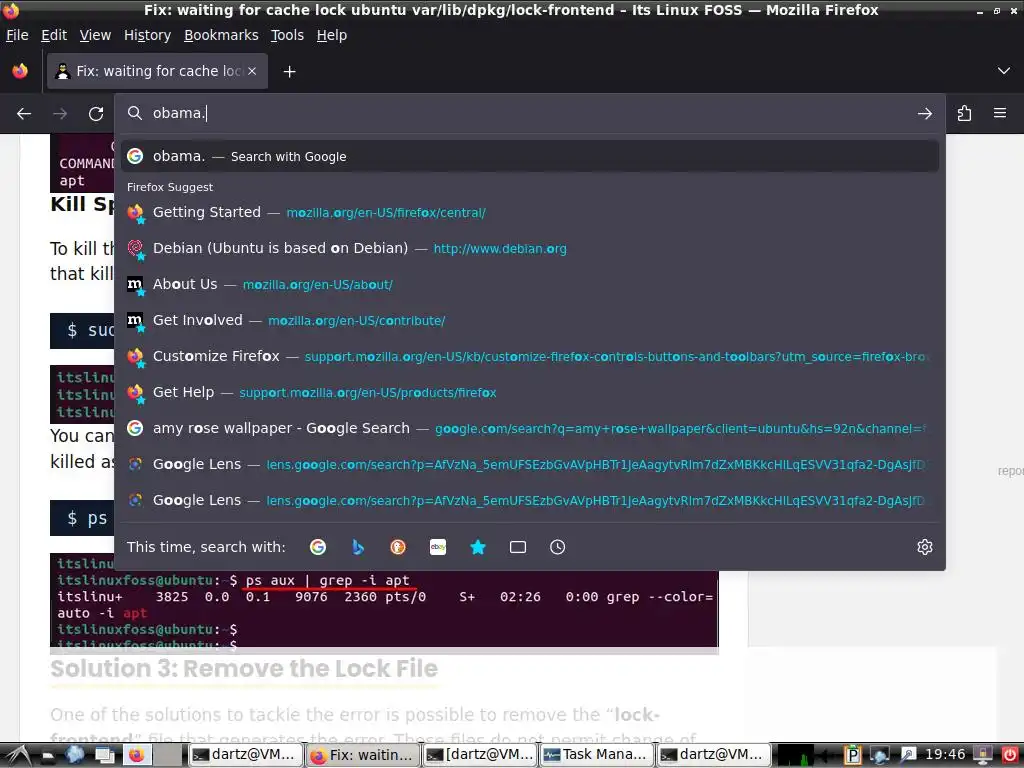Click the address bar text field

pos(529,114)
